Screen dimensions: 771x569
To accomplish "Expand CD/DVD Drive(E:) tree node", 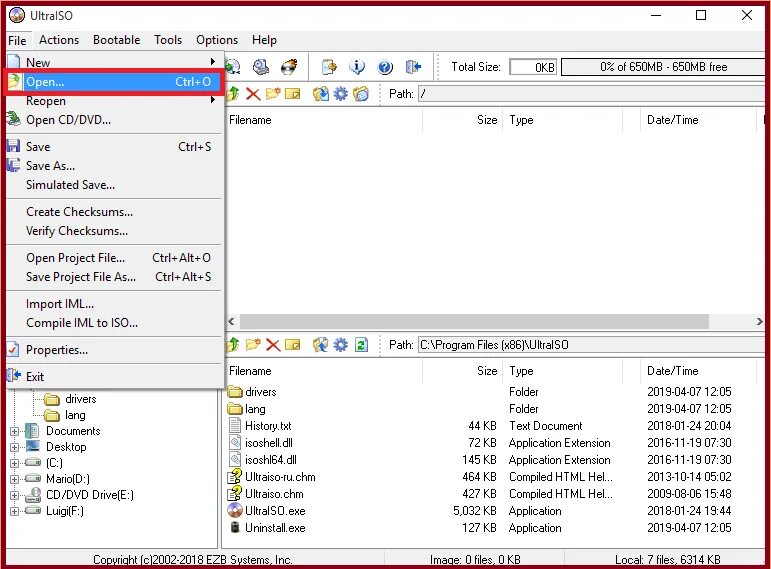I will coord(15,495).
